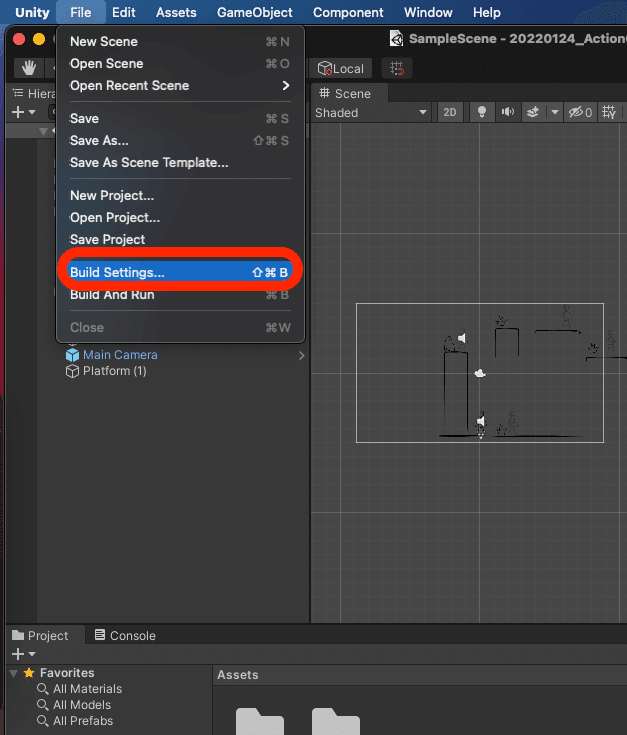Toggle 2D view mode

pos(450,112)
